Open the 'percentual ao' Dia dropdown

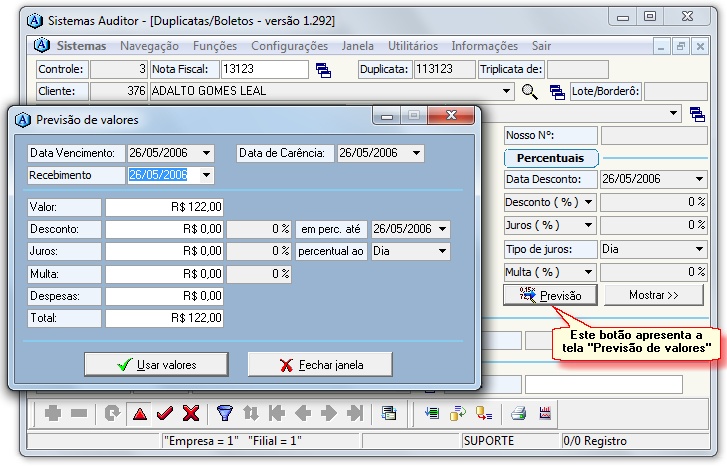click(442, 251)
